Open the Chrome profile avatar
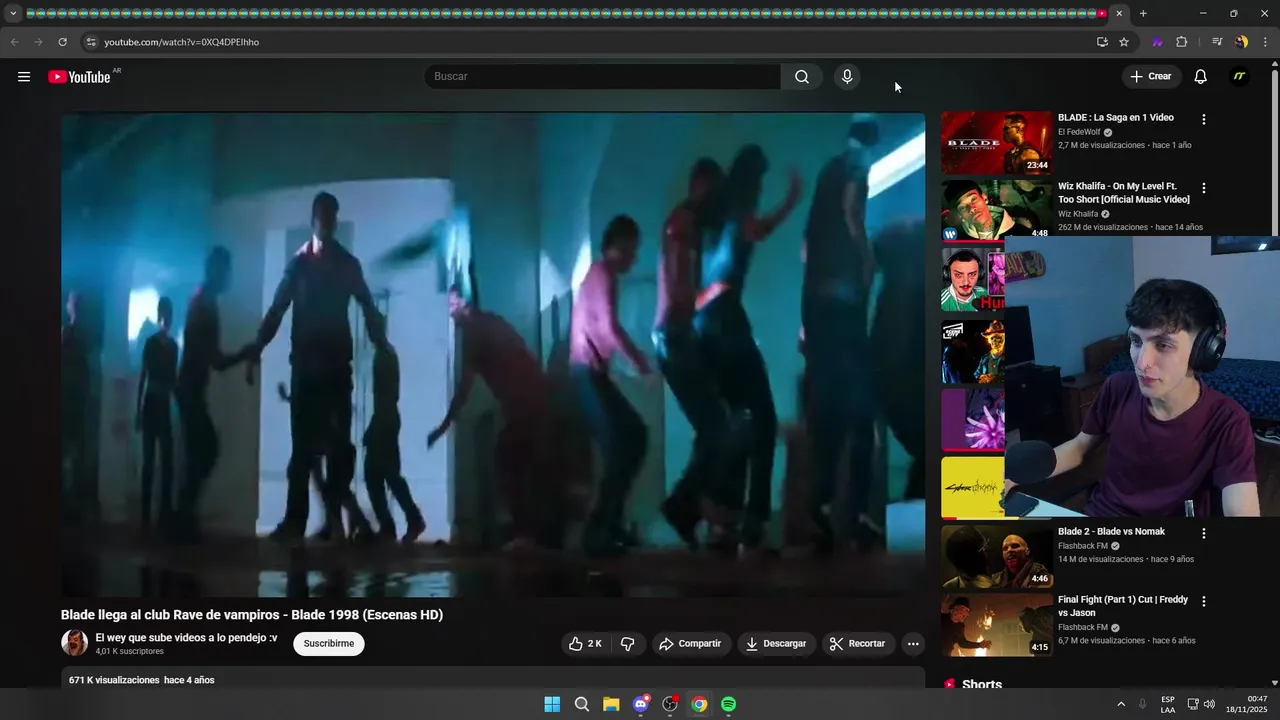 click(x=1241, y=42)
